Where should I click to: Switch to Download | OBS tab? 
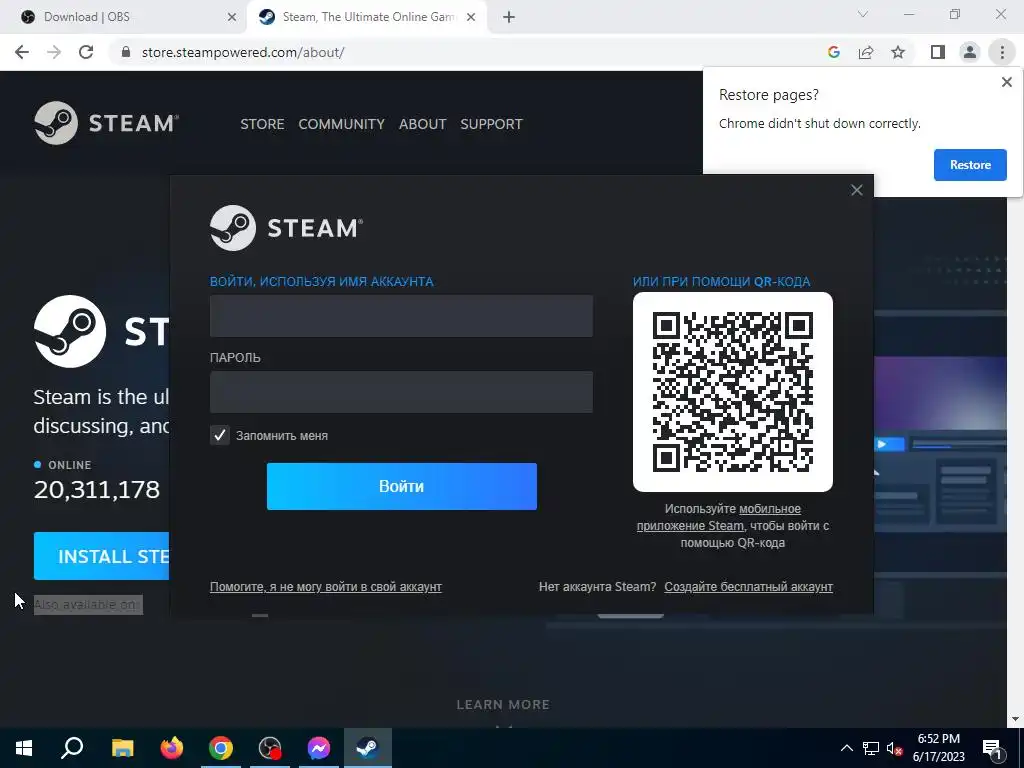124,17
